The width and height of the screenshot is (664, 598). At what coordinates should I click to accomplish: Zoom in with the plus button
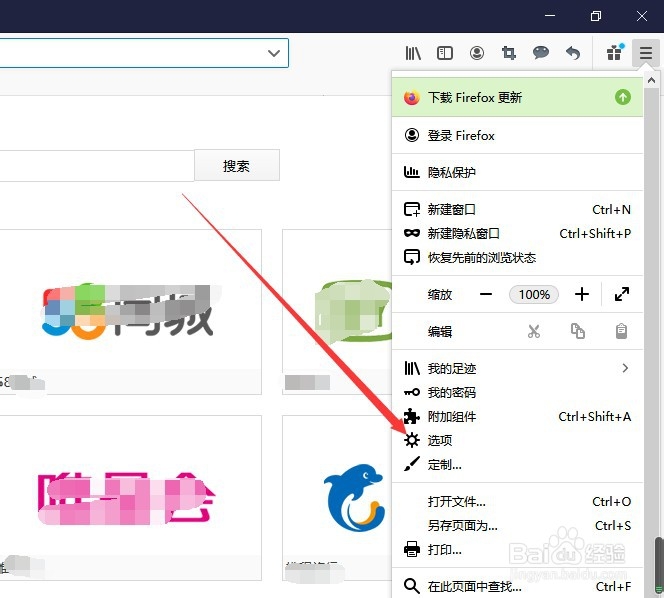(x=582, y=294)
